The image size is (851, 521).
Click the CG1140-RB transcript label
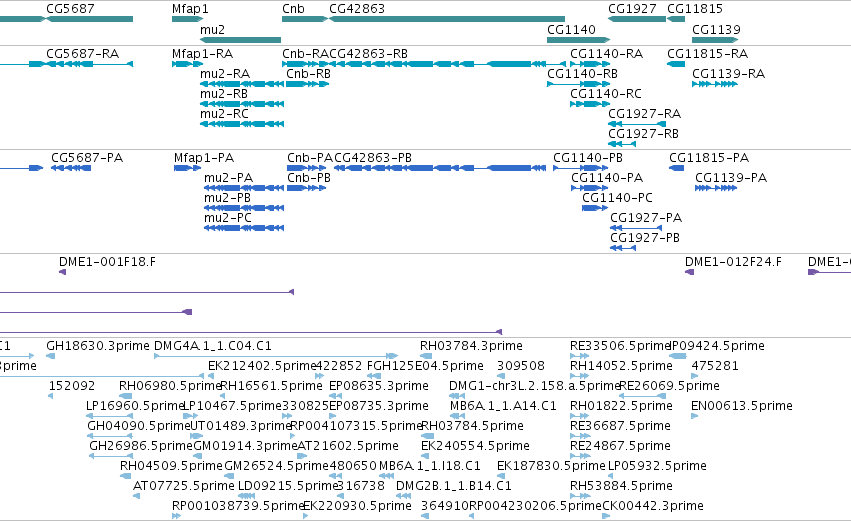[x=582, y=74]
